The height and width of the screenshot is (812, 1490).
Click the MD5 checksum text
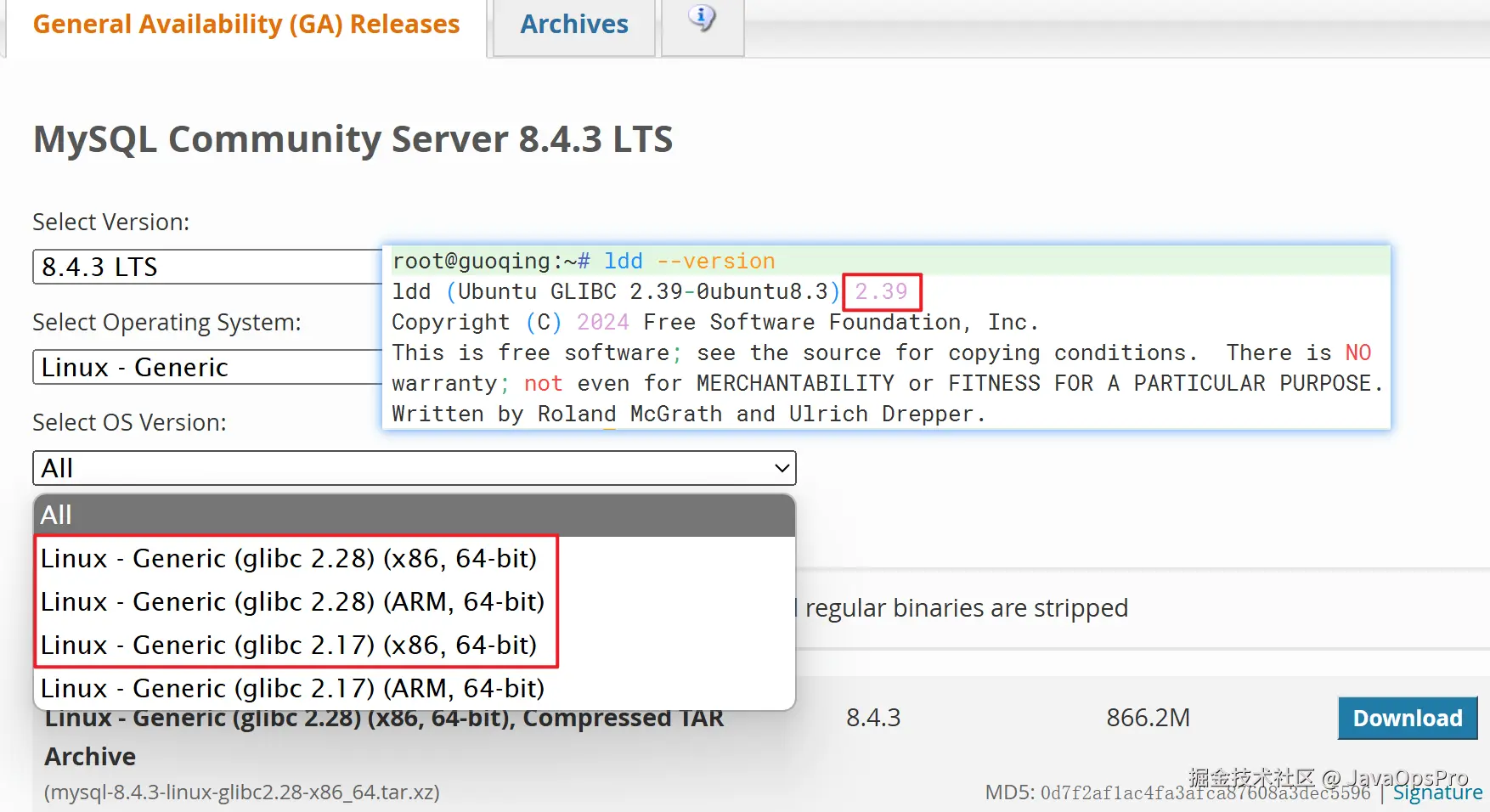pos(1177,792)
